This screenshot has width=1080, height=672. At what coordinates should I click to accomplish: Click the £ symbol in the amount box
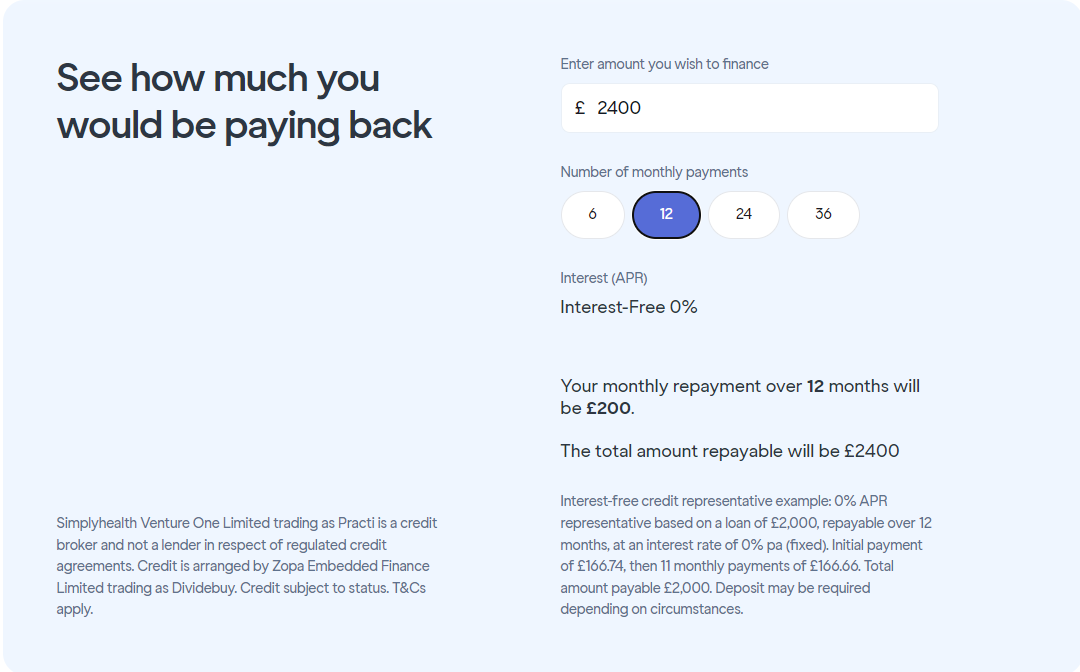580,108
